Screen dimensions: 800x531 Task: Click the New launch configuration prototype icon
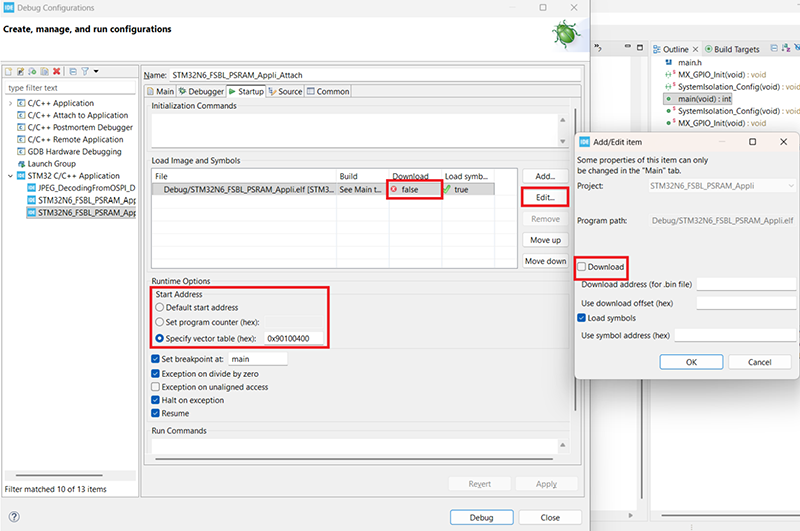(20, 72)
